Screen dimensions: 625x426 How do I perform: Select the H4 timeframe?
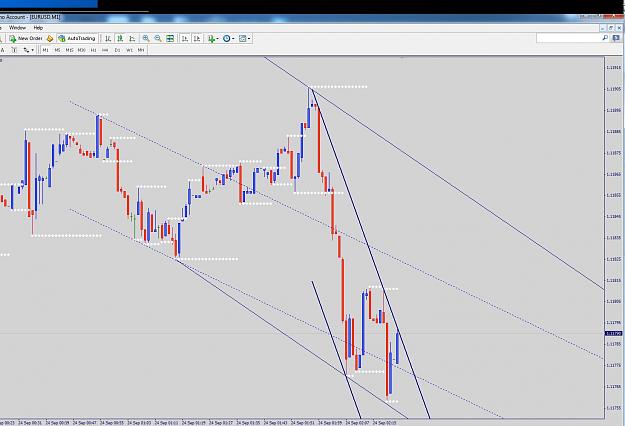(x=105, y=50)
